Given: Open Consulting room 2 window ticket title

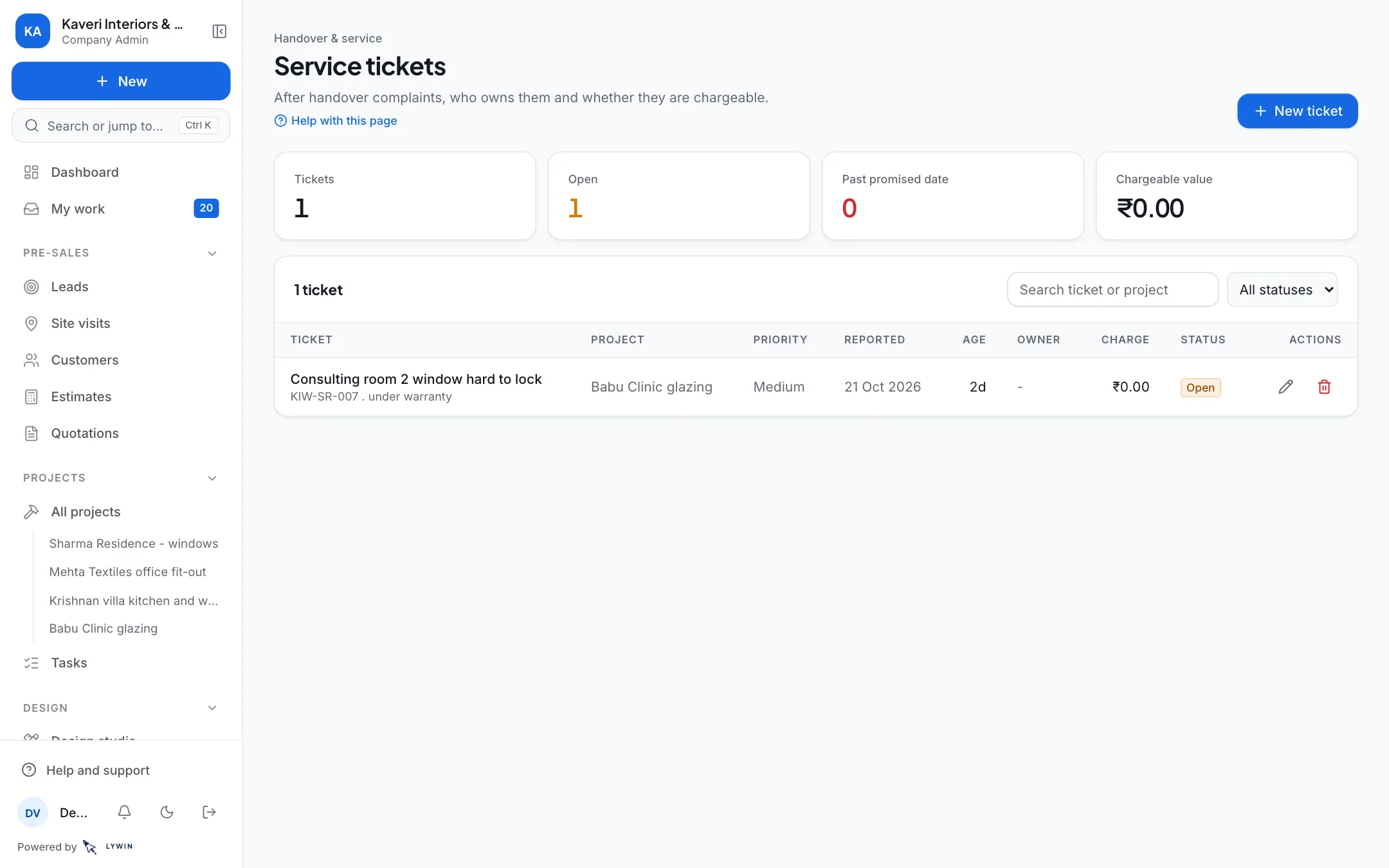Looking at the screenshot, I should coord(416,379).
